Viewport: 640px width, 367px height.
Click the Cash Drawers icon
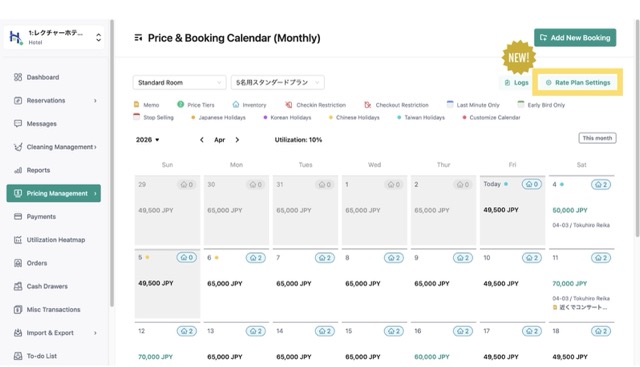pyautogui.click(x=18, y=286)
